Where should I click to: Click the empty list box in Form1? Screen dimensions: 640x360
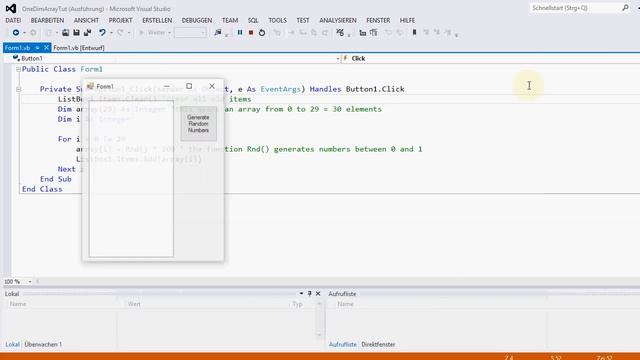[131, 179]
